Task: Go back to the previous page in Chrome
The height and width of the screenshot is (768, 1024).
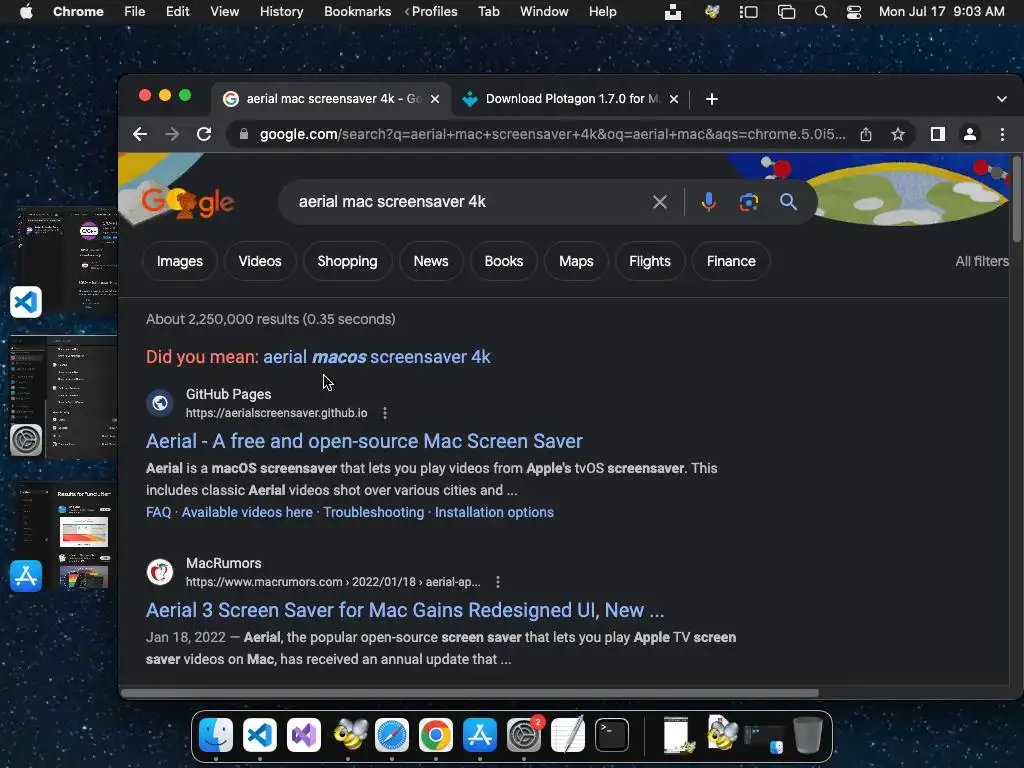Action: (x=140, y=135)
